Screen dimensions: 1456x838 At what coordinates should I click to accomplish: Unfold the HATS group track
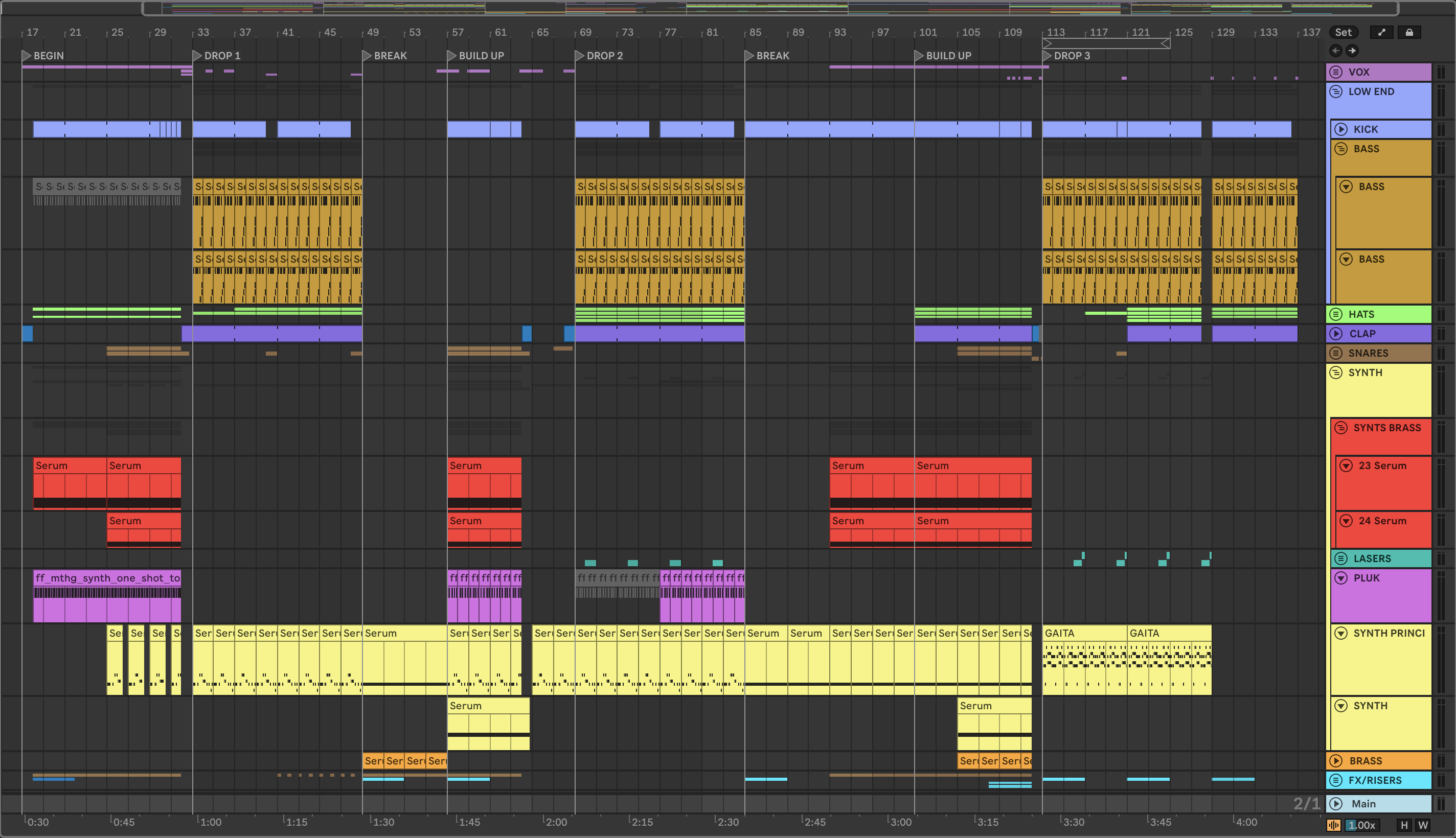coord(1336,314)
